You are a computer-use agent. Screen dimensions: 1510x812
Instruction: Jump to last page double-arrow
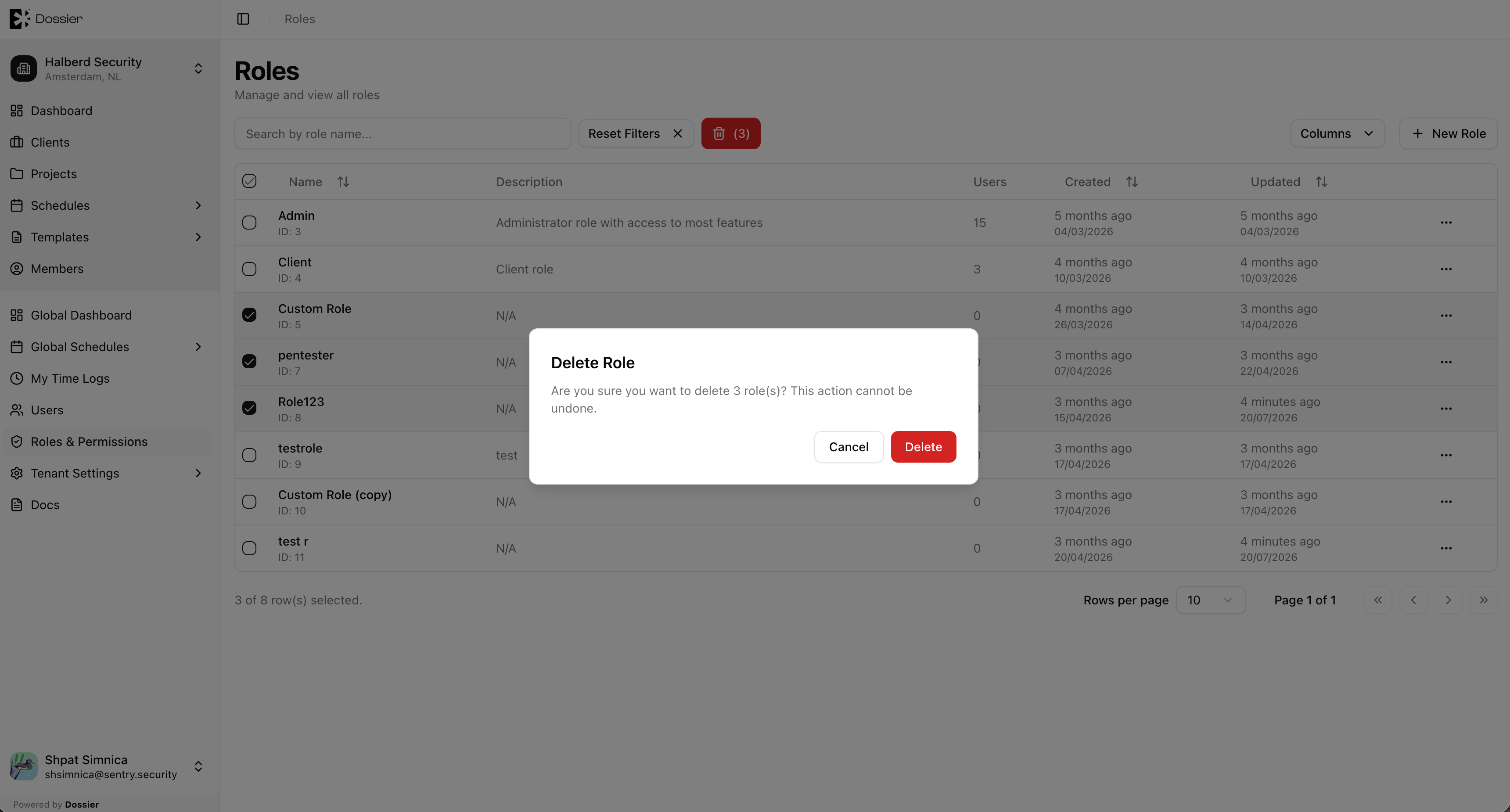pyautogui.click(x=1483, y=600)
